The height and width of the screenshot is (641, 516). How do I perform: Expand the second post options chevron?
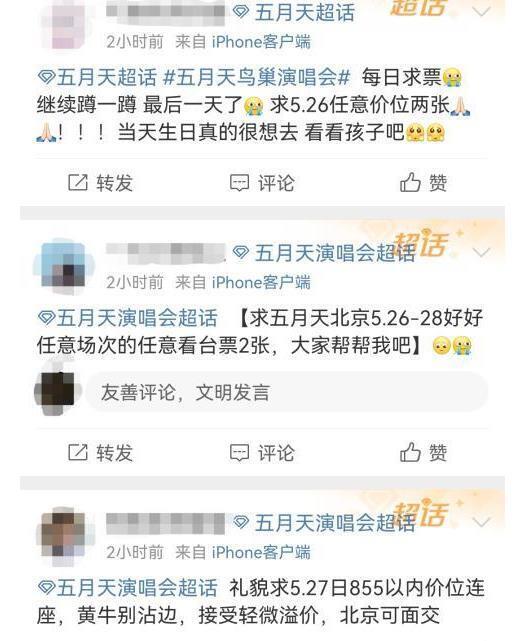click(481, 252)
